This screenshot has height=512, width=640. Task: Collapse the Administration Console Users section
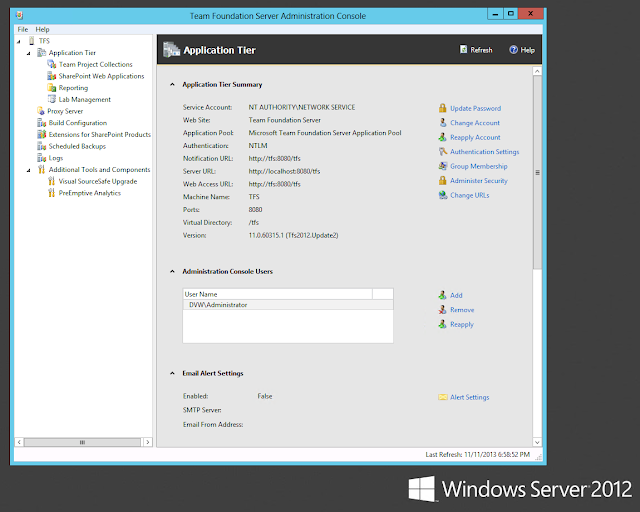172,272
